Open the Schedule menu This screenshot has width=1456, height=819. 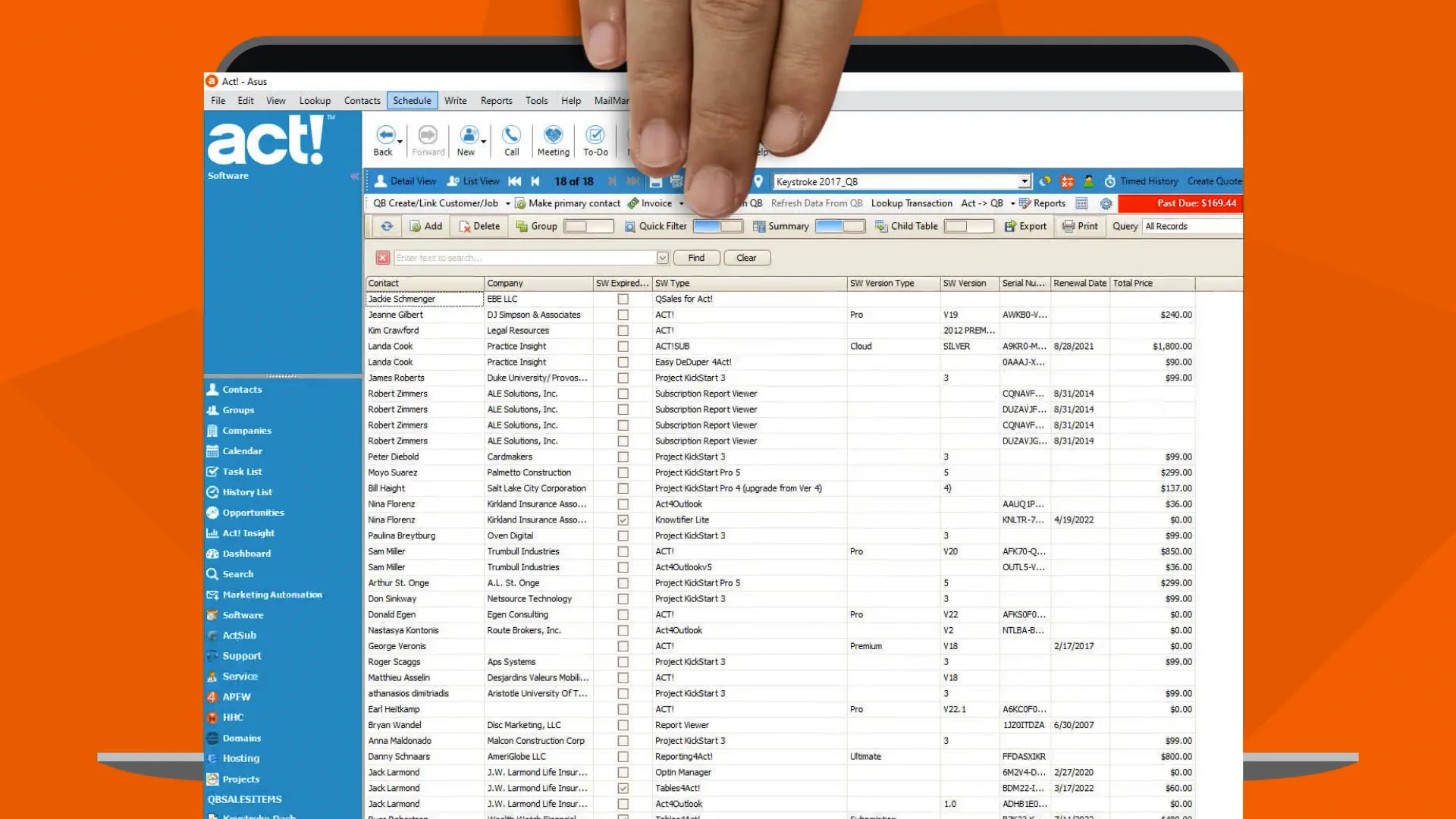[412, 100]
